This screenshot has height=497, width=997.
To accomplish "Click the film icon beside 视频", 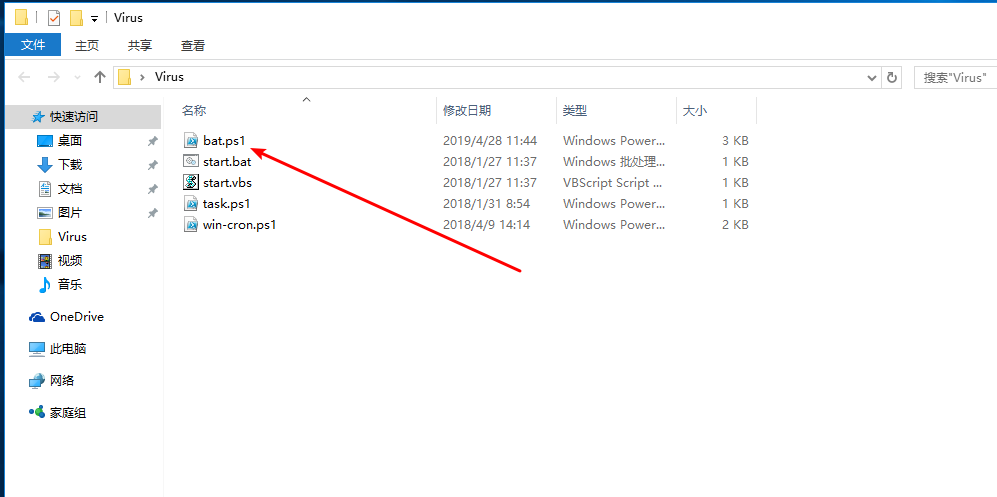I will click(x=45, y=261).
